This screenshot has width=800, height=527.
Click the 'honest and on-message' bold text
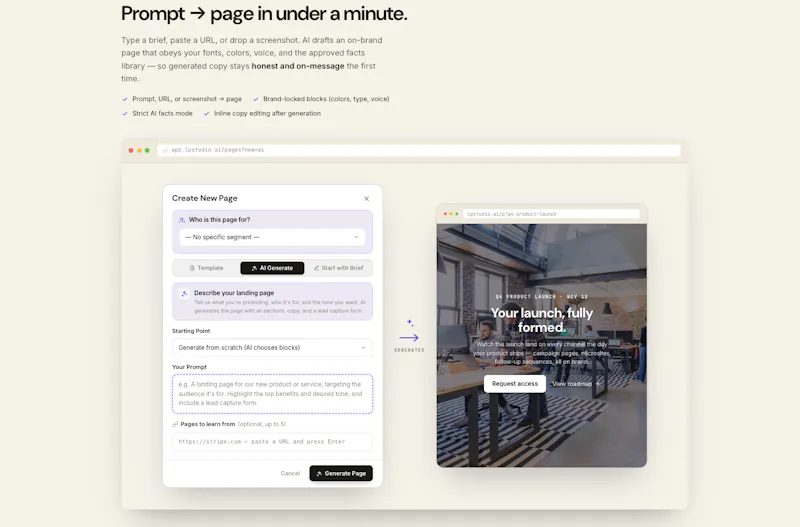click(298, 66)
